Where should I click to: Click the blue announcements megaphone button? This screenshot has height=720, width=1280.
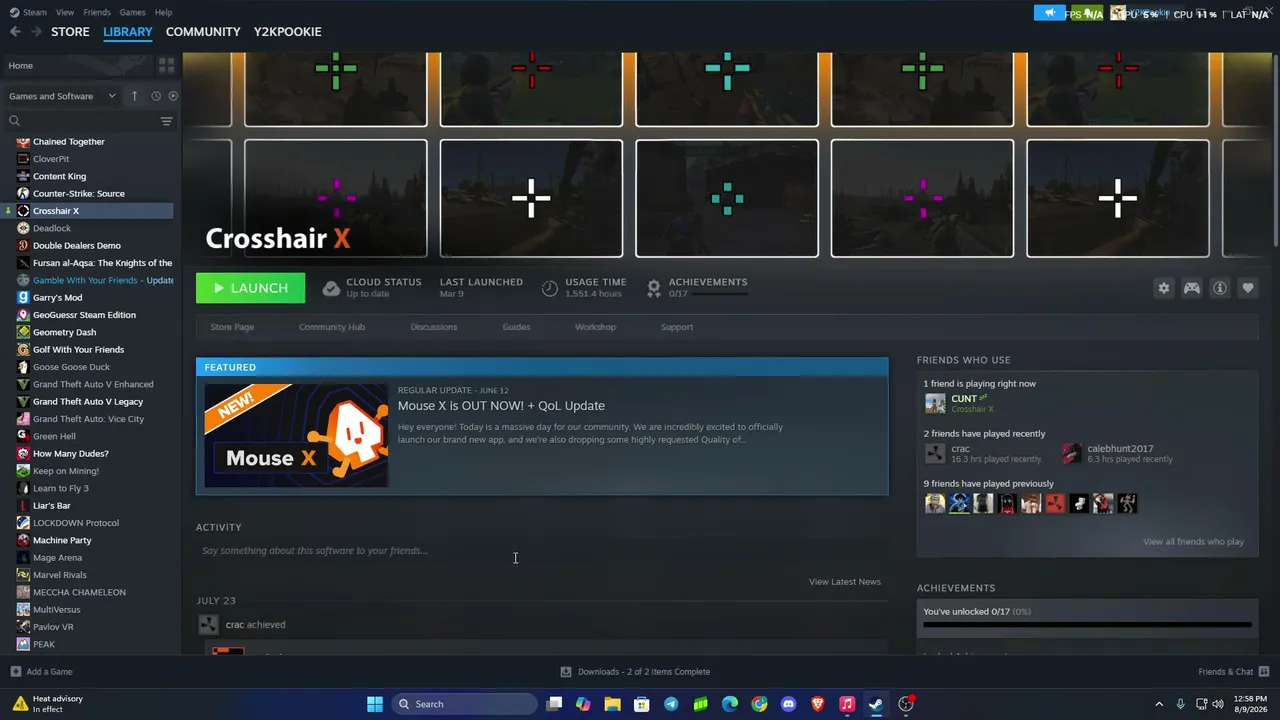point(1049,13)
